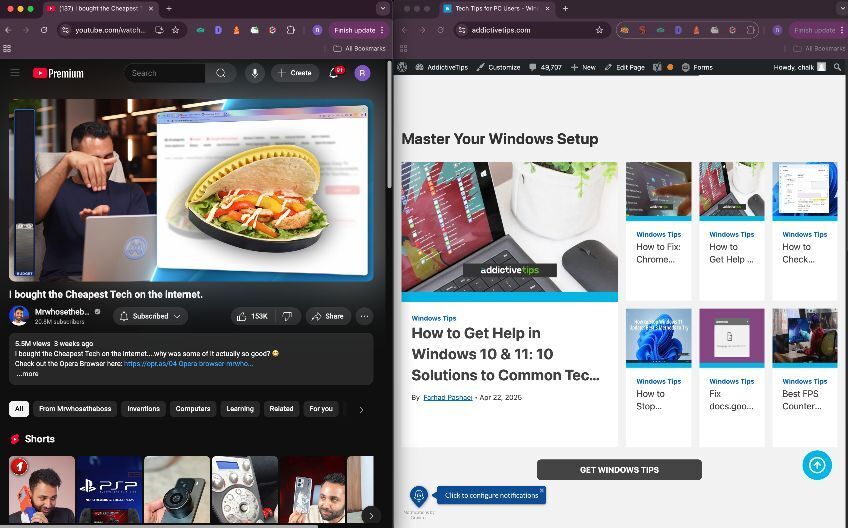Click the install/cast icon in YouTube address bar
Image resolution: width=848 pixels, height=528 pixels.
tap(159, 30)
